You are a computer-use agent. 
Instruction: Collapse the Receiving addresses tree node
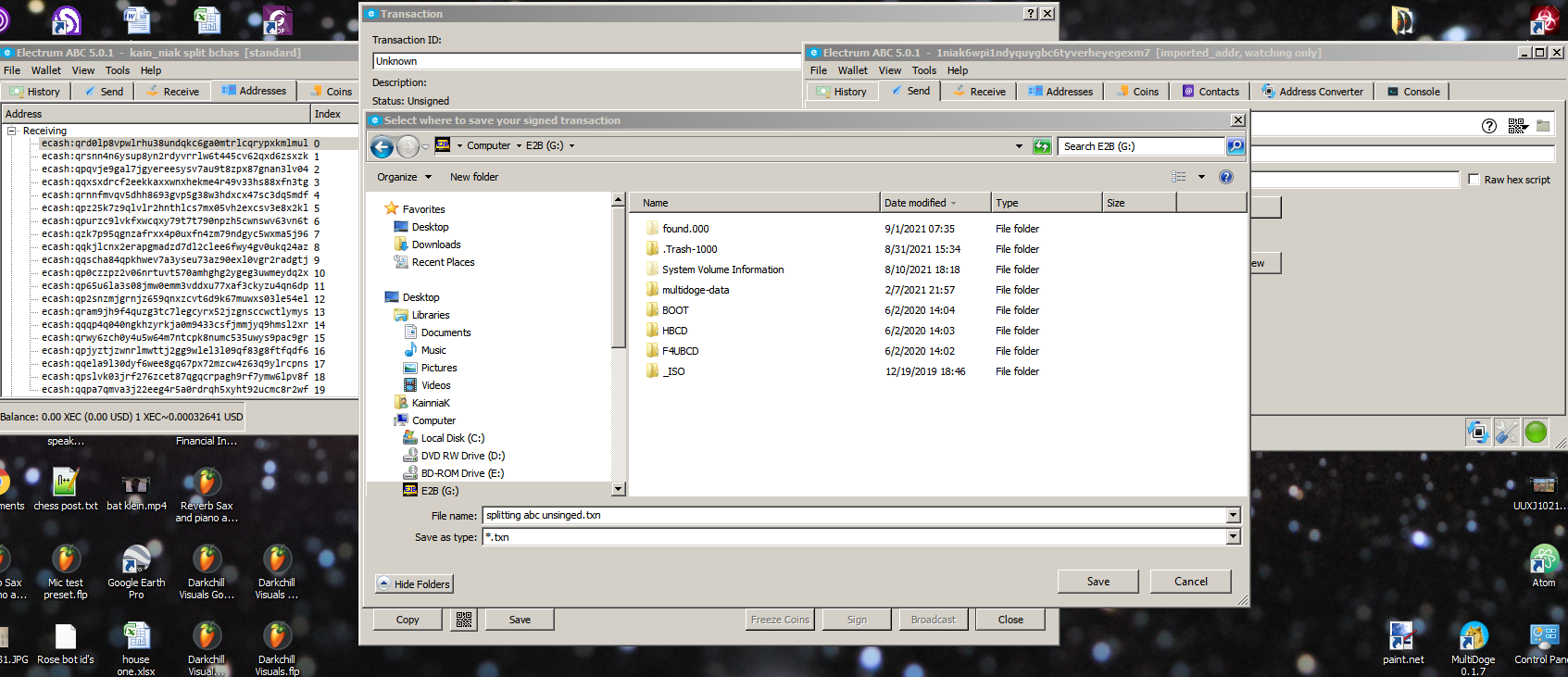(x=12, y=132)
